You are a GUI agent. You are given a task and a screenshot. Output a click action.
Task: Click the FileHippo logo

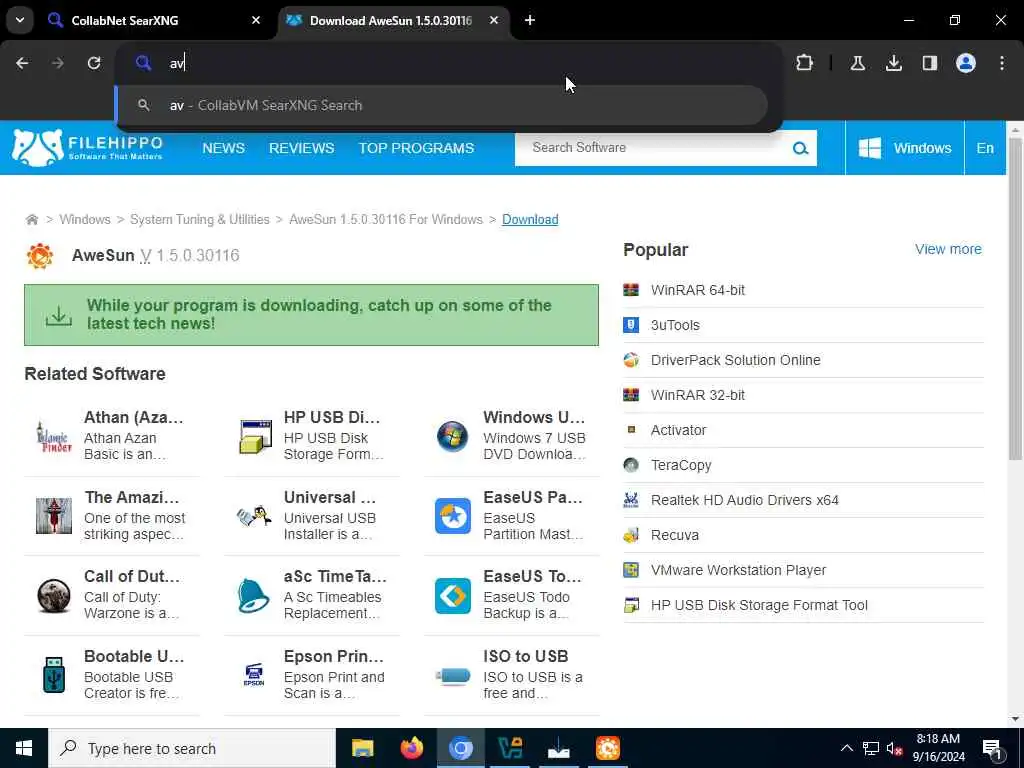[x=87, y=148]
